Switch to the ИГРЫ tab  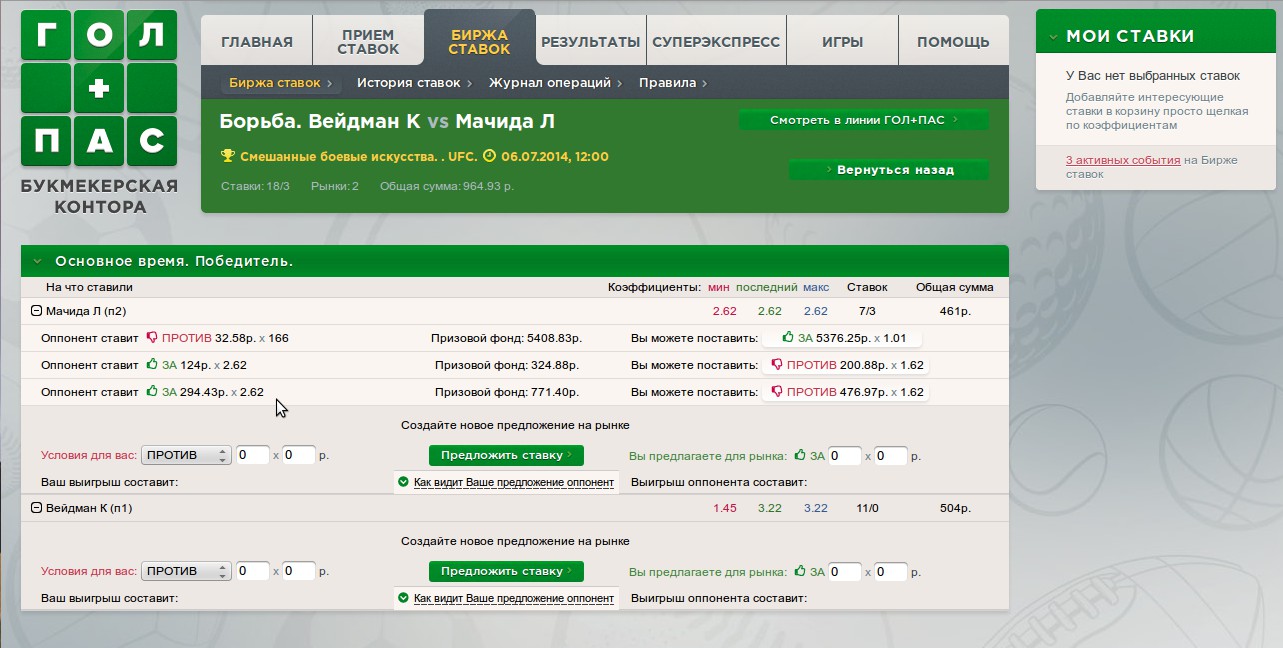click(x=842, y=41)
